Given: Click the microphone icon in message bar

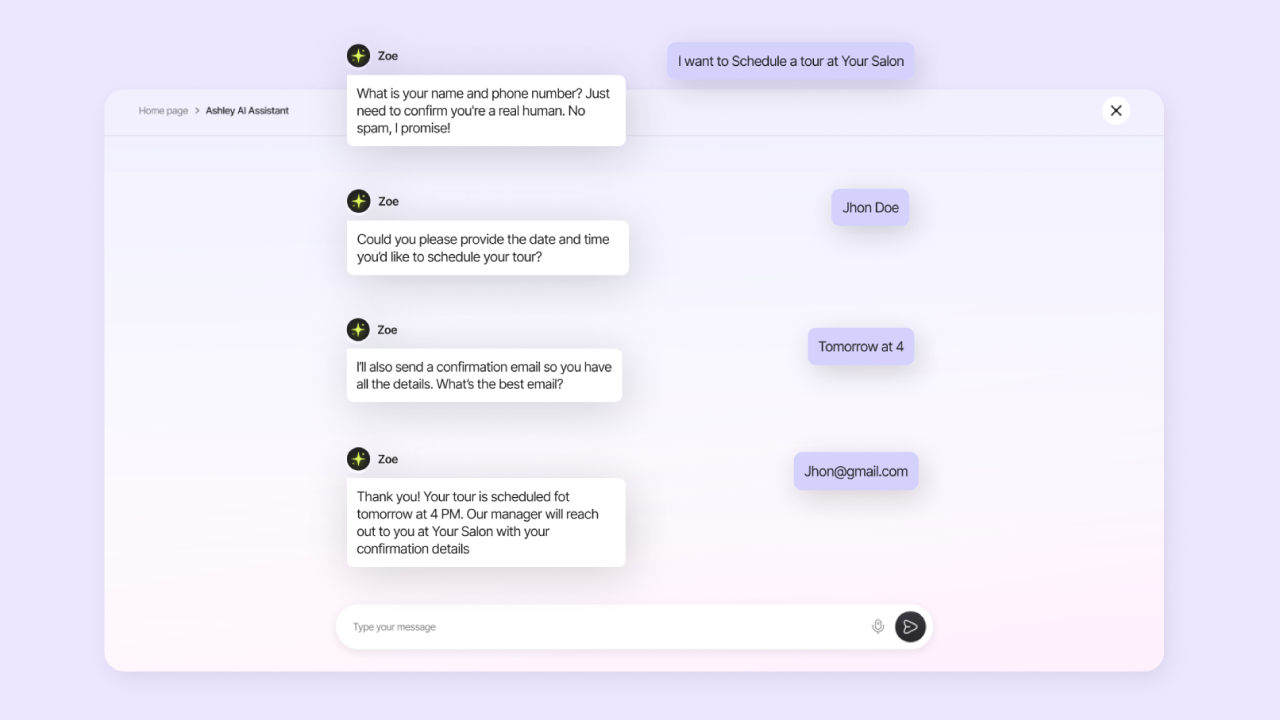Looking at the screenshot, I should (x=878, y=627).
